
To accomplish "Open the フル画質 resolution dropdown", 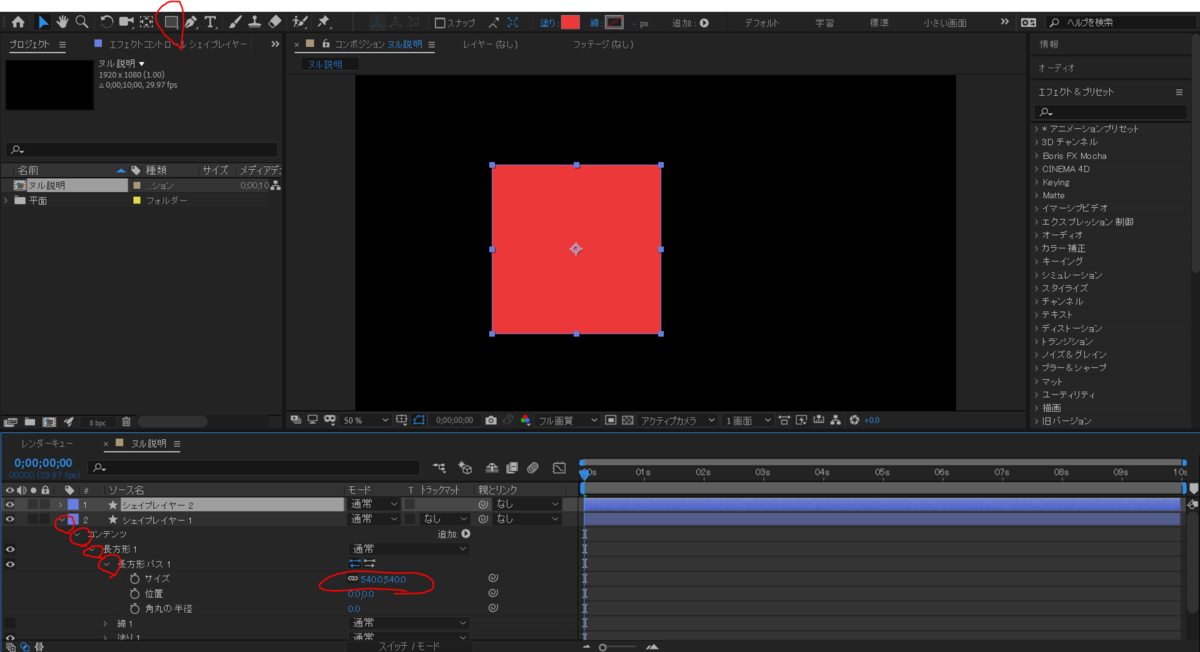I will [x=568, y=421].
